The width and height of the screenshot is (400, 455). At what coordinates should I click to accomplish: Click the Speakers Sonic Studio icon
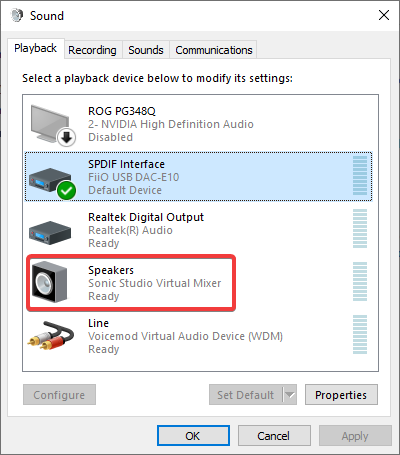[x=49, y=282]
